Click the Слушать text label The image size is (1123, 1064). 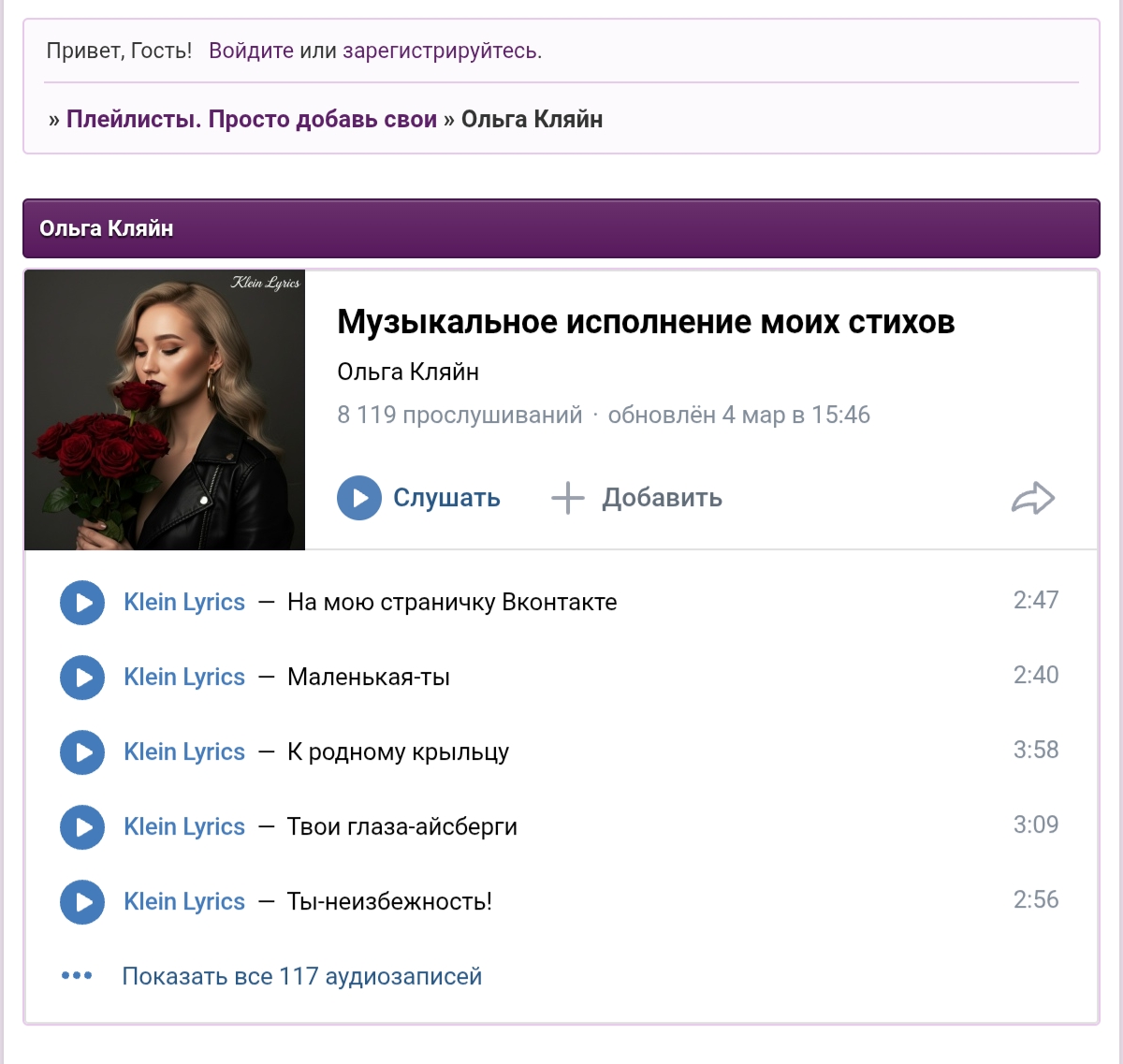point(446,498)
